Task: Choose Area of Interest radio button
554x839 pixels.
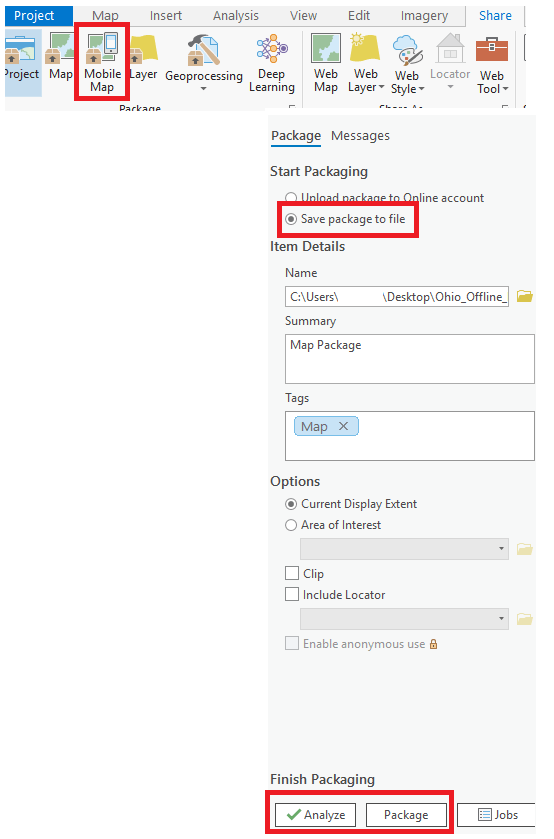Action: 291,525
